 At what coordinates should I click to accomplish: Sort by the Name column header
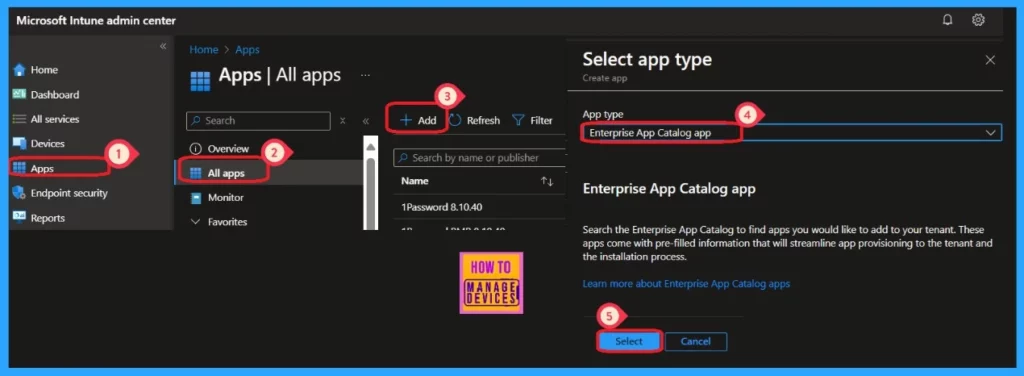415,181
